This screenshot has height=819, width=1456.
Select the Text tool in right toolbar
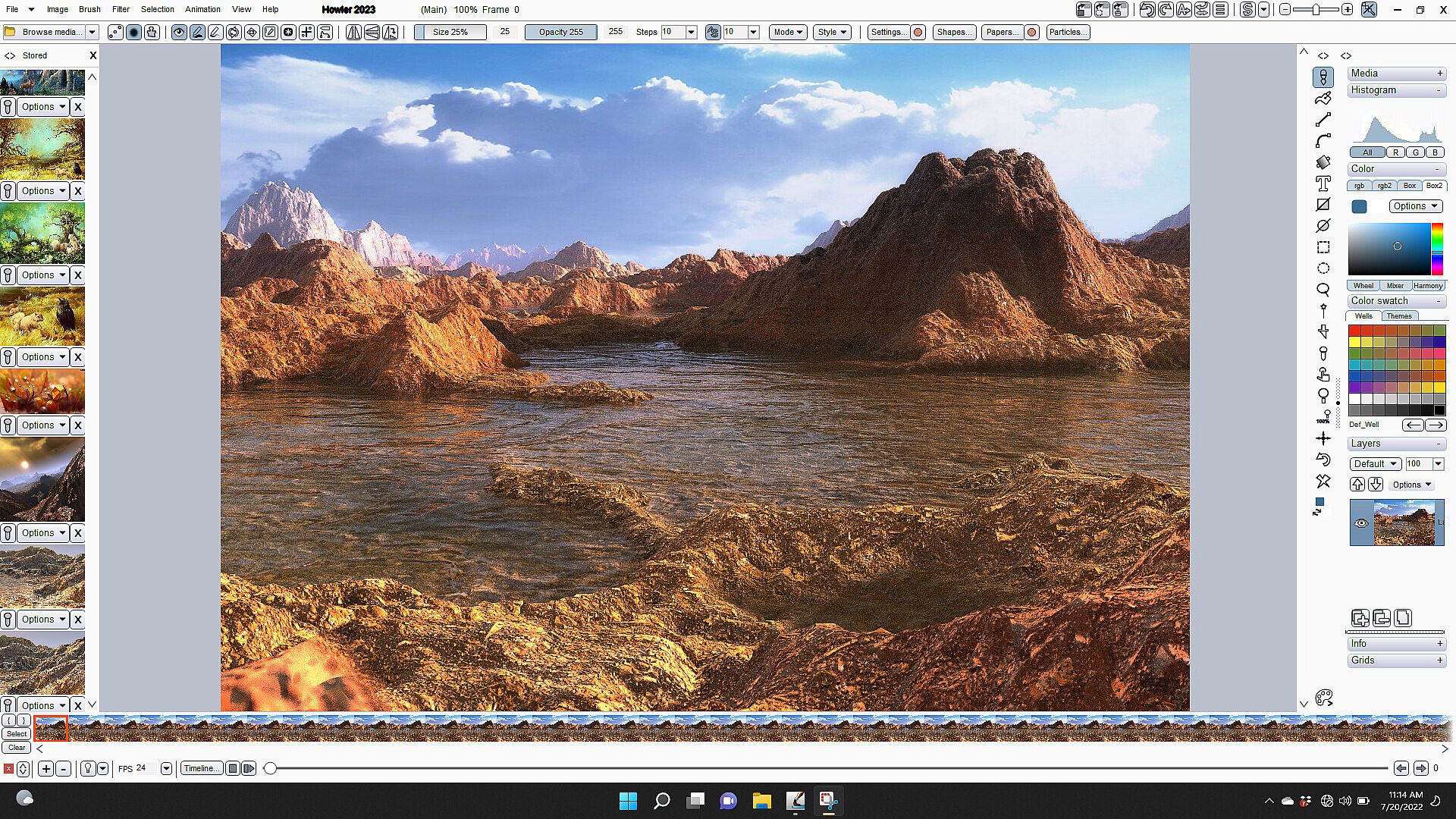1323,184
